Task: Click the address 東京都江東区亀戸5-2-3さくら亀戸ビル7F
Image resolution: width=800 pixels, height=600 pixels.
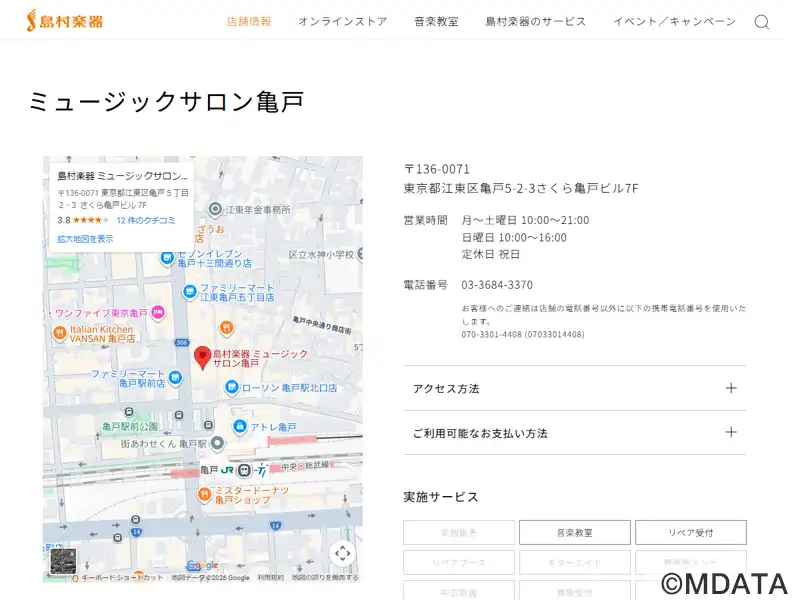Action: [521, 188]
